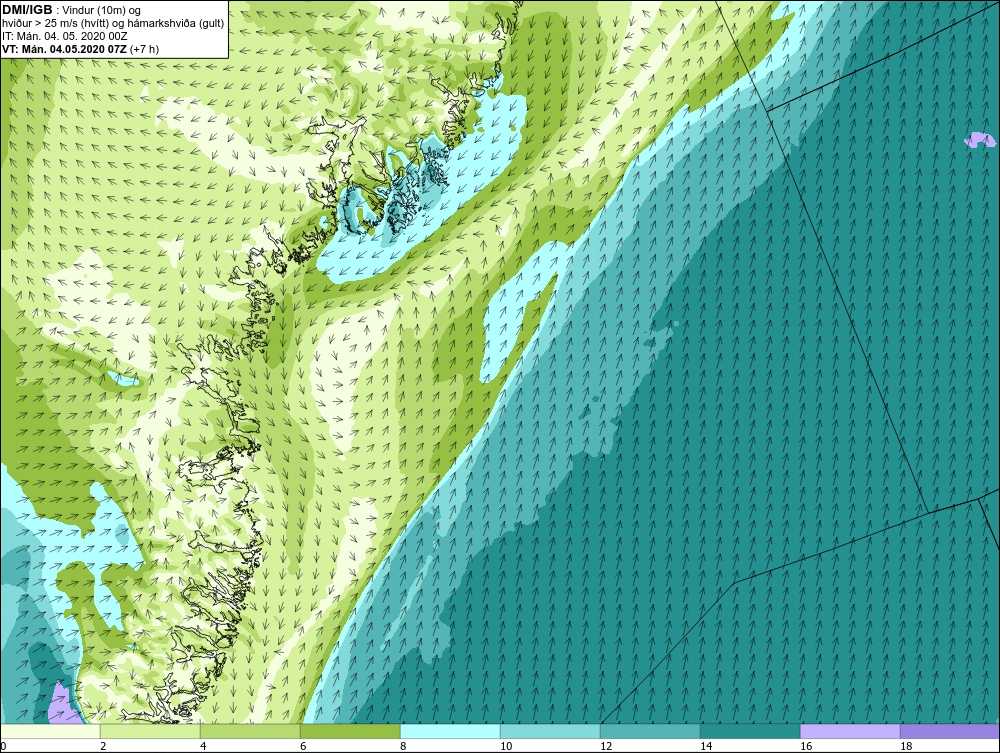Viewport: 1000px width, 753px height.
Task: Click the 4–6 m/s green legend swatch
Action: tap(250, 731)
